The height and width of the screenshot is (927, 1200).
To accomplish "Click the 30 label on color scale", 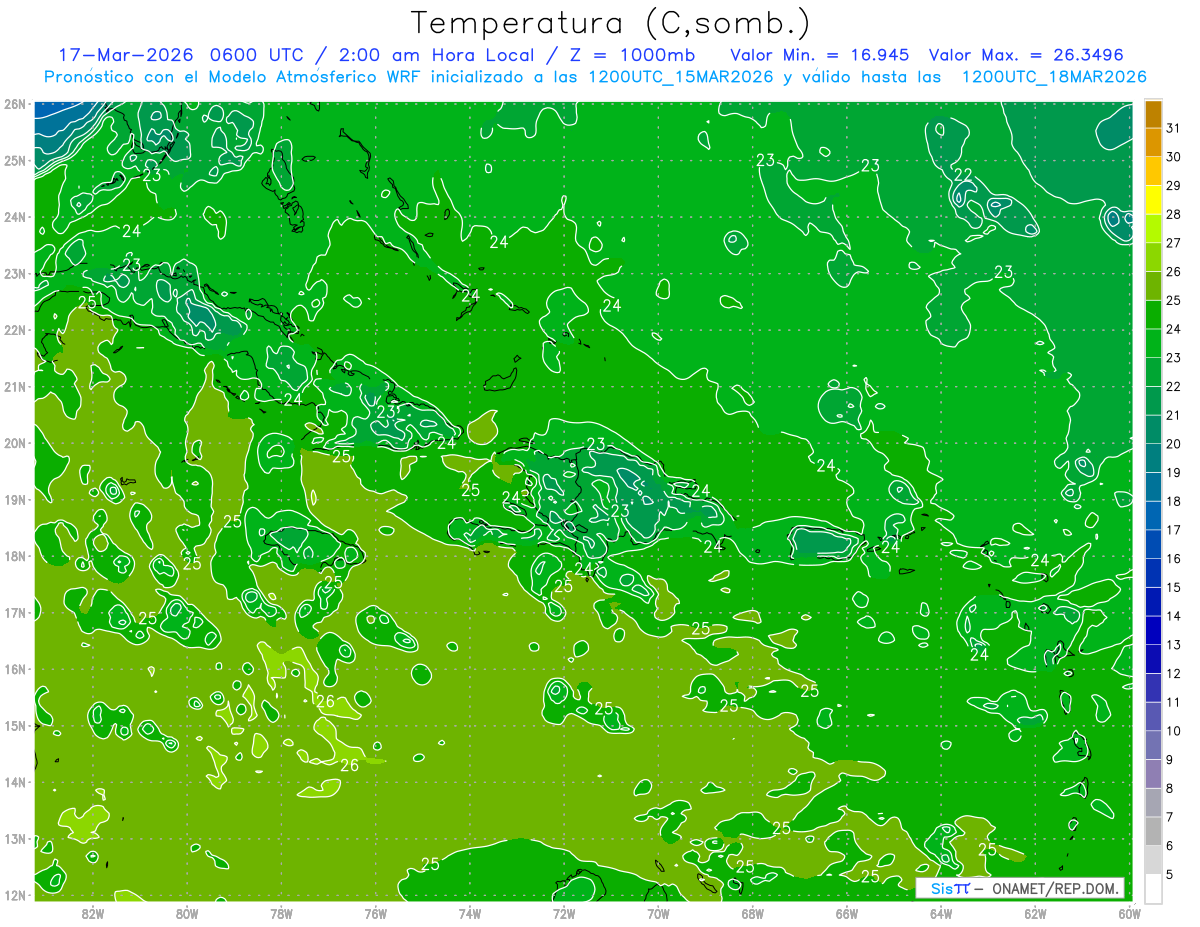I will pyautogui.click(x=1173, y=157).
